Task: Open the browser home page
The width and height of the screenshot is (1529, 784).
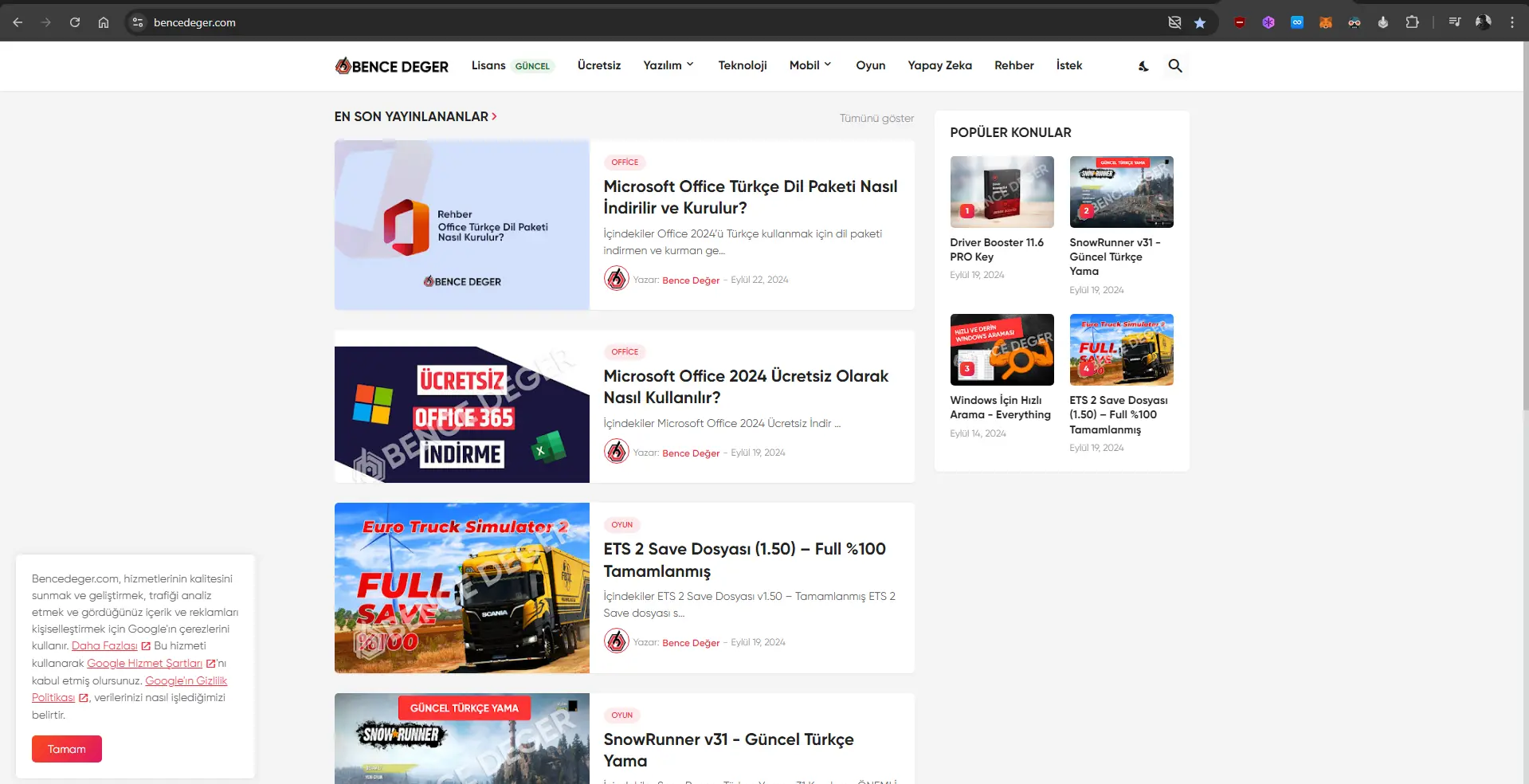Action: coord(104,22)
